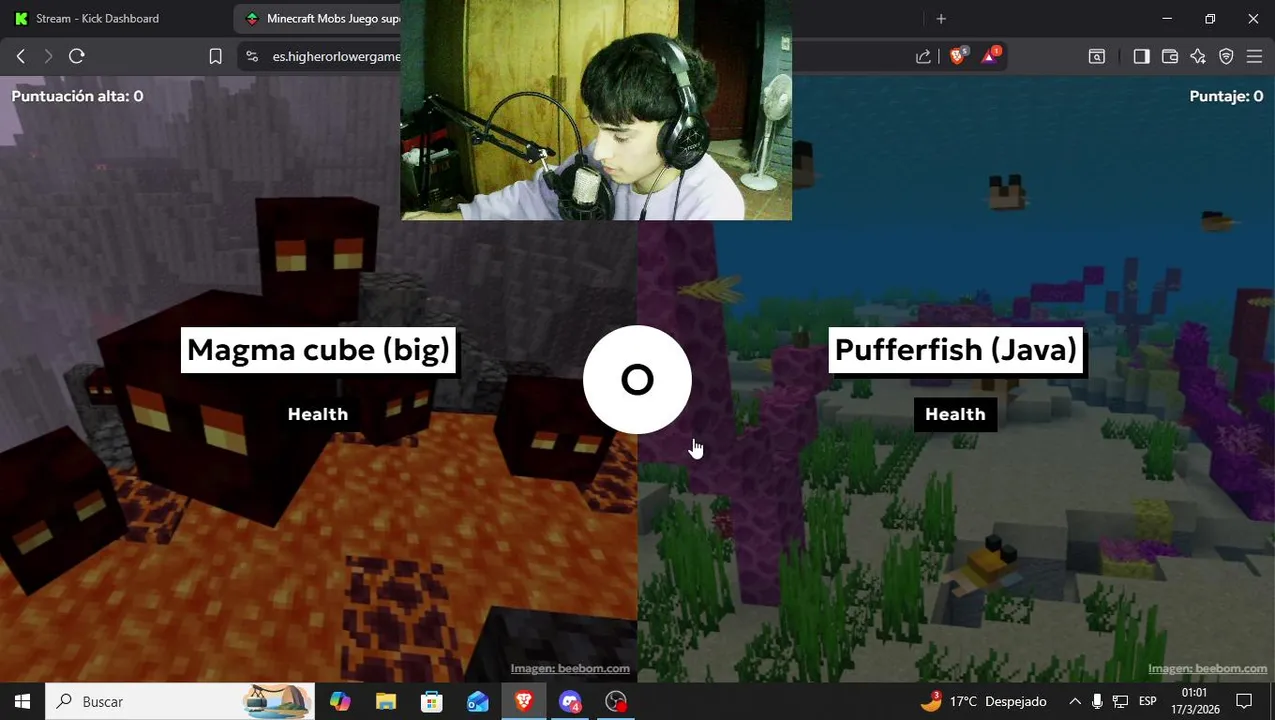Open Leo AI sparkle icon

click(x=1198, y=57)
